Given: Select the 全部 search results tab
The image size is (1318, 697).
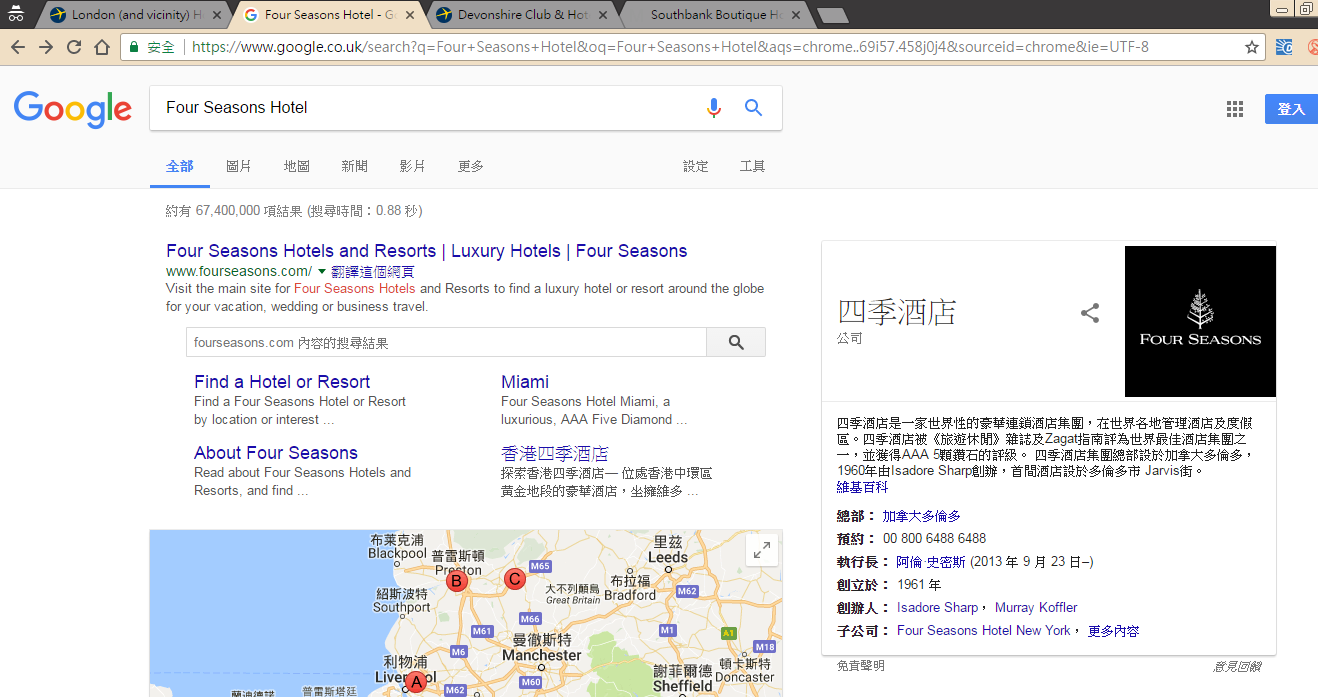Looking at the screenshot, I should [180, 166].
